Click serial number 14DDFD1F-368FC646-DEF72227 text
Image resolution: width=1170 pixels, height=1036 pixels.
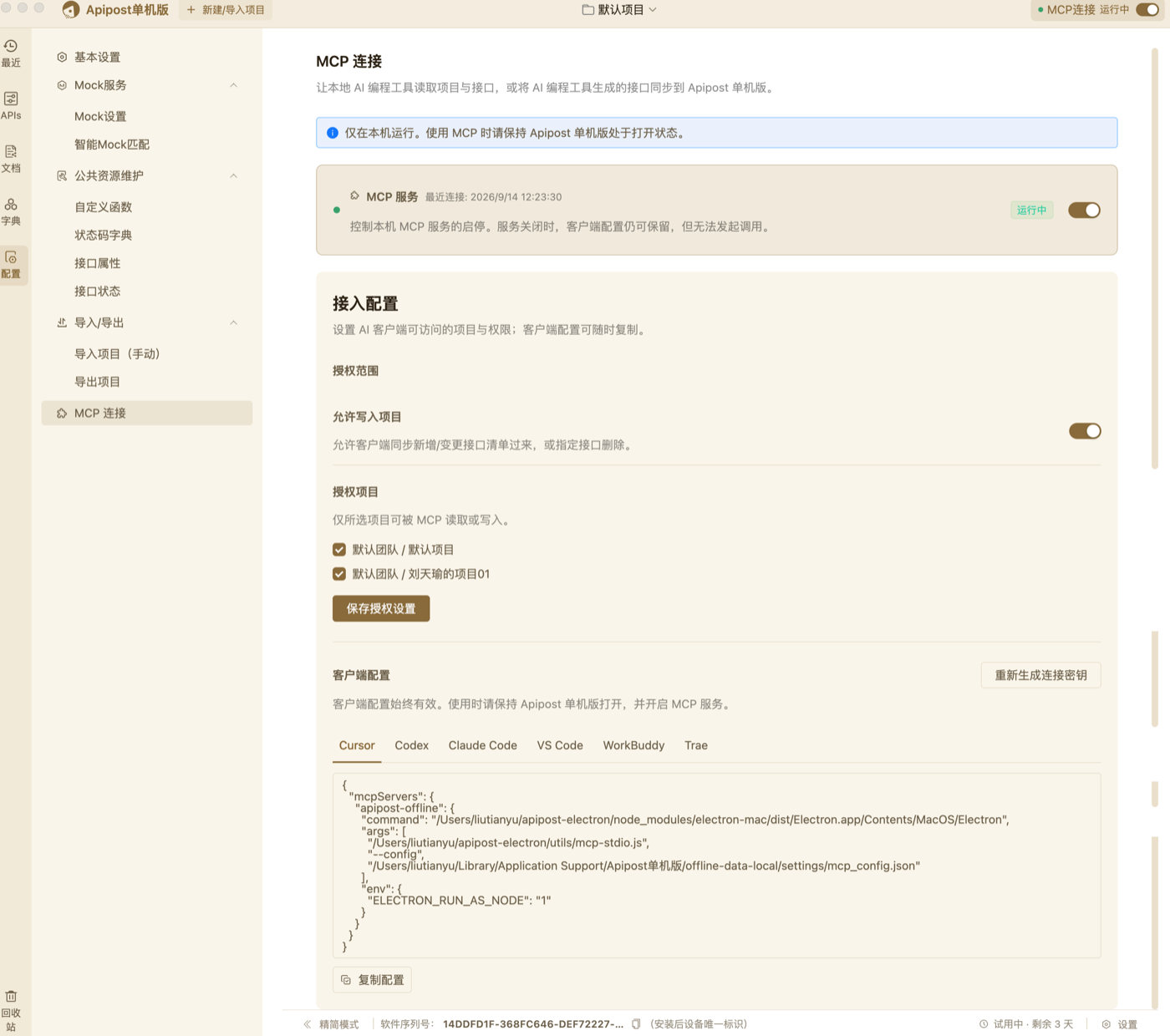pos(533,1024)
